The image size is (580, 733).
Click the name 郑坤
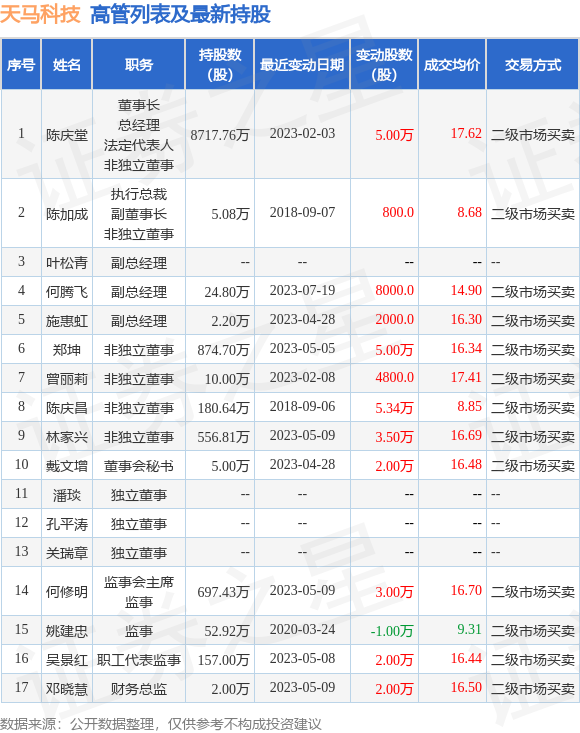click(67, 350)
